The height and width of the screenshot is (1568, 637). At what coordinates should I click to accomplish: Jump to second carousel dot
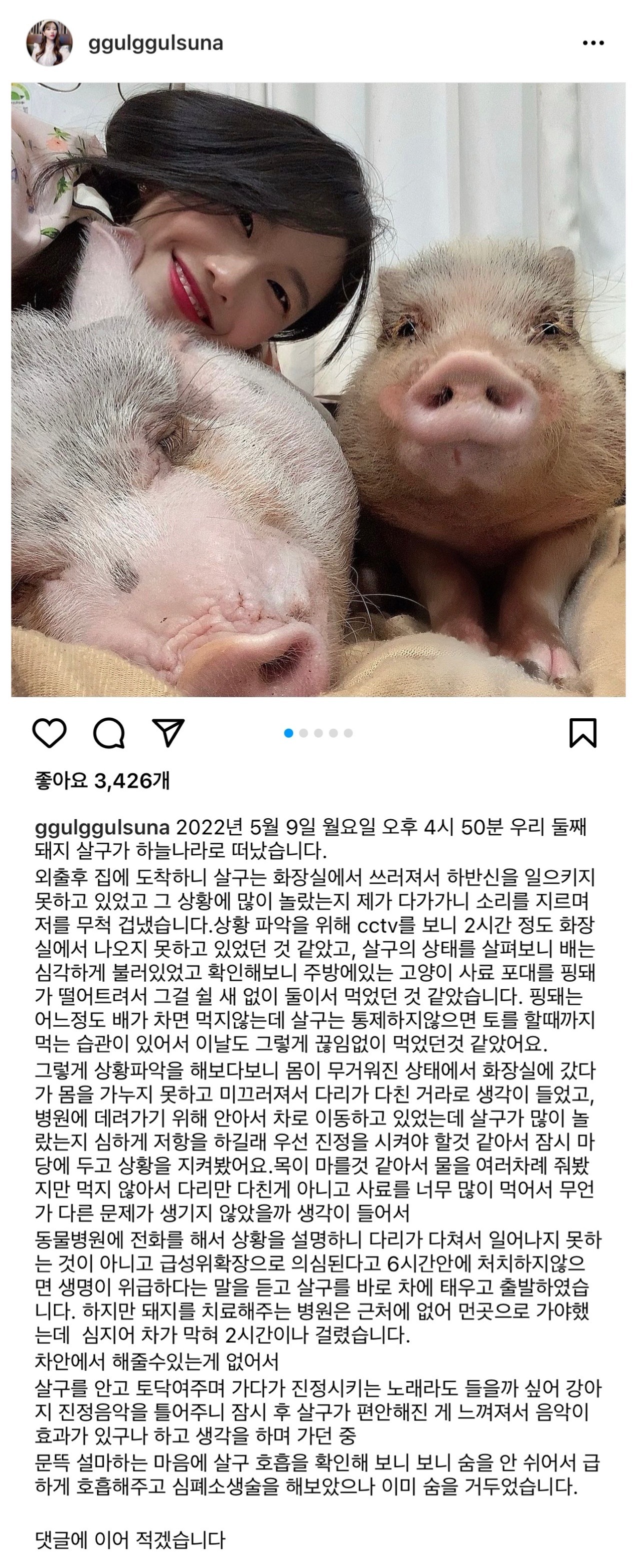point(304,733)
